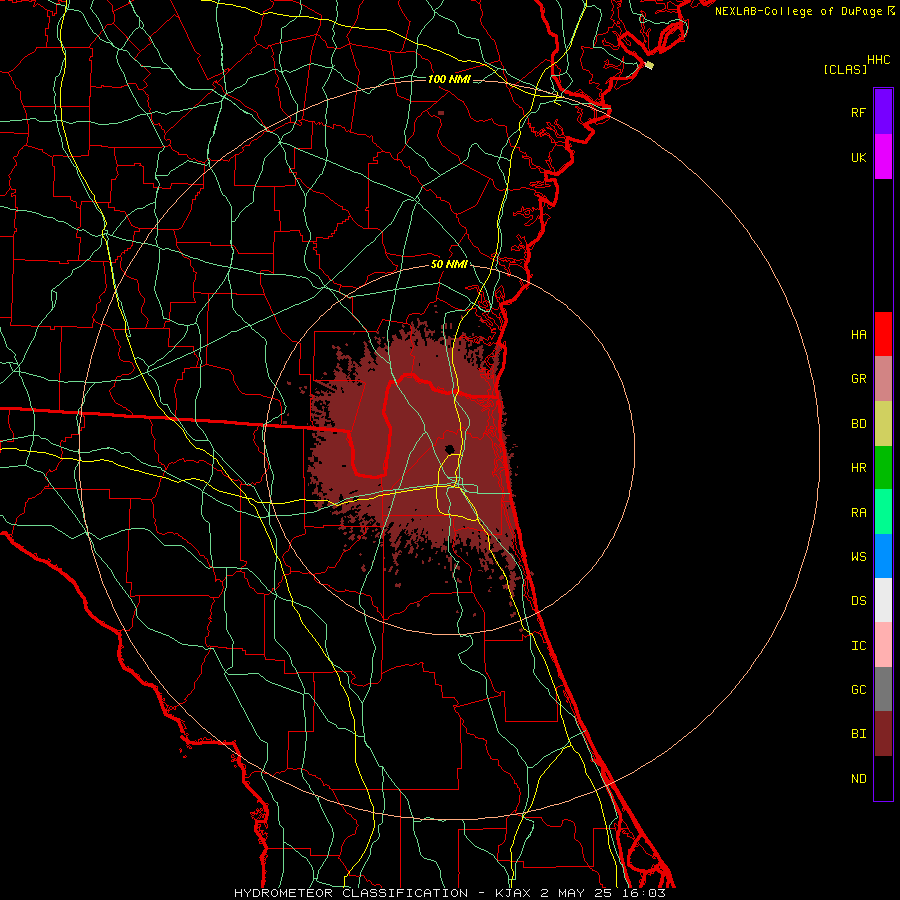The height and width of the screenshot is (900, 900).
Task: Click the UK legend label
Action: point(858,157)
